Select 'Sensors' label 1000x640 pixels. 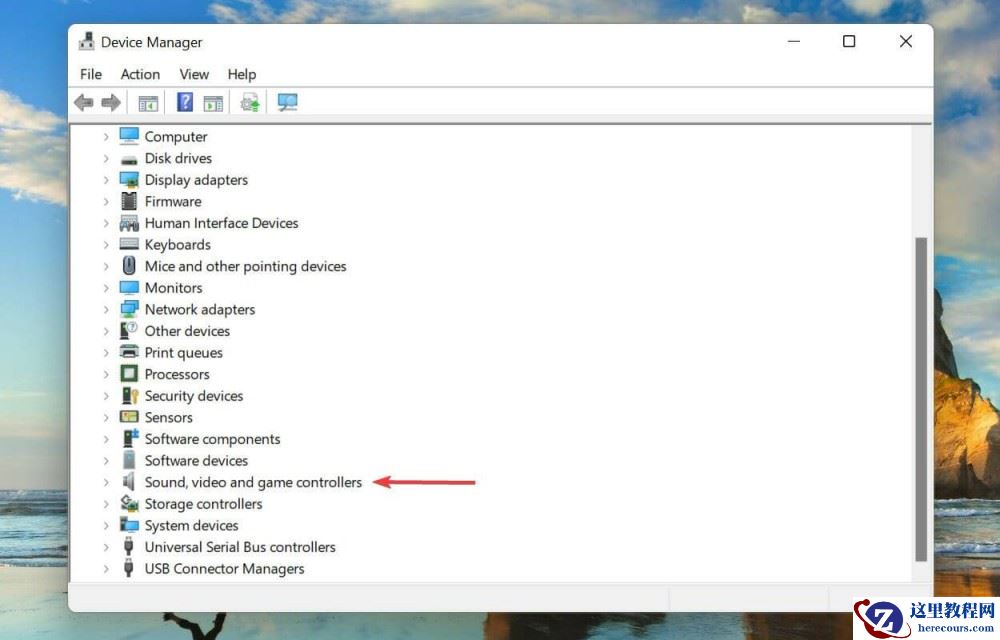(168, 418)
